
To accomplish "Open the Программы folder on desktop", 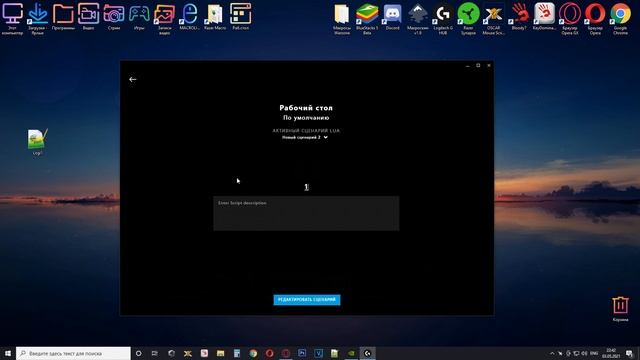I will tap(63, 17).
